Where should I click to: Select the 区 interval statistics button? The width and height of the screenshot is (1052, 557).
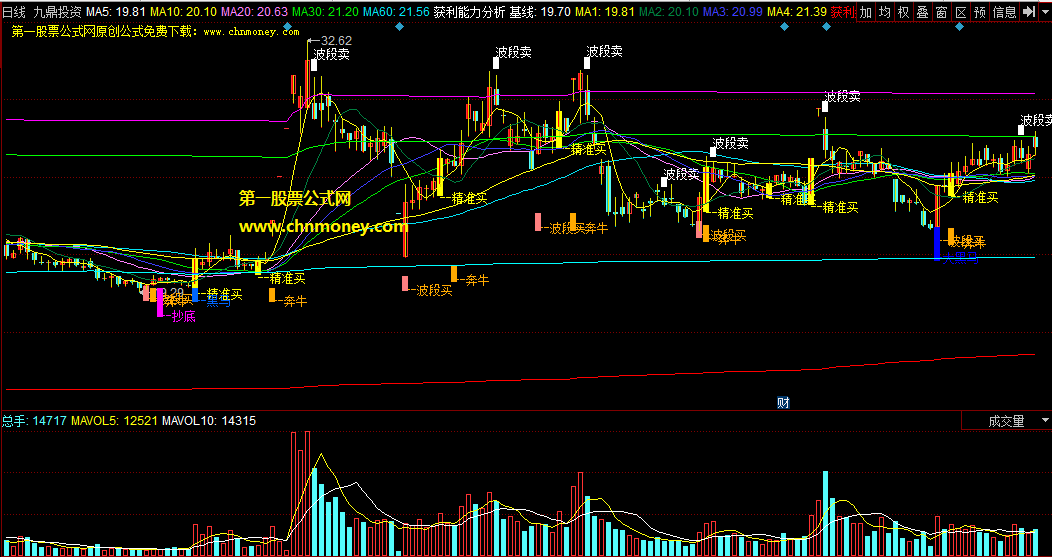(x=961, y=11)
